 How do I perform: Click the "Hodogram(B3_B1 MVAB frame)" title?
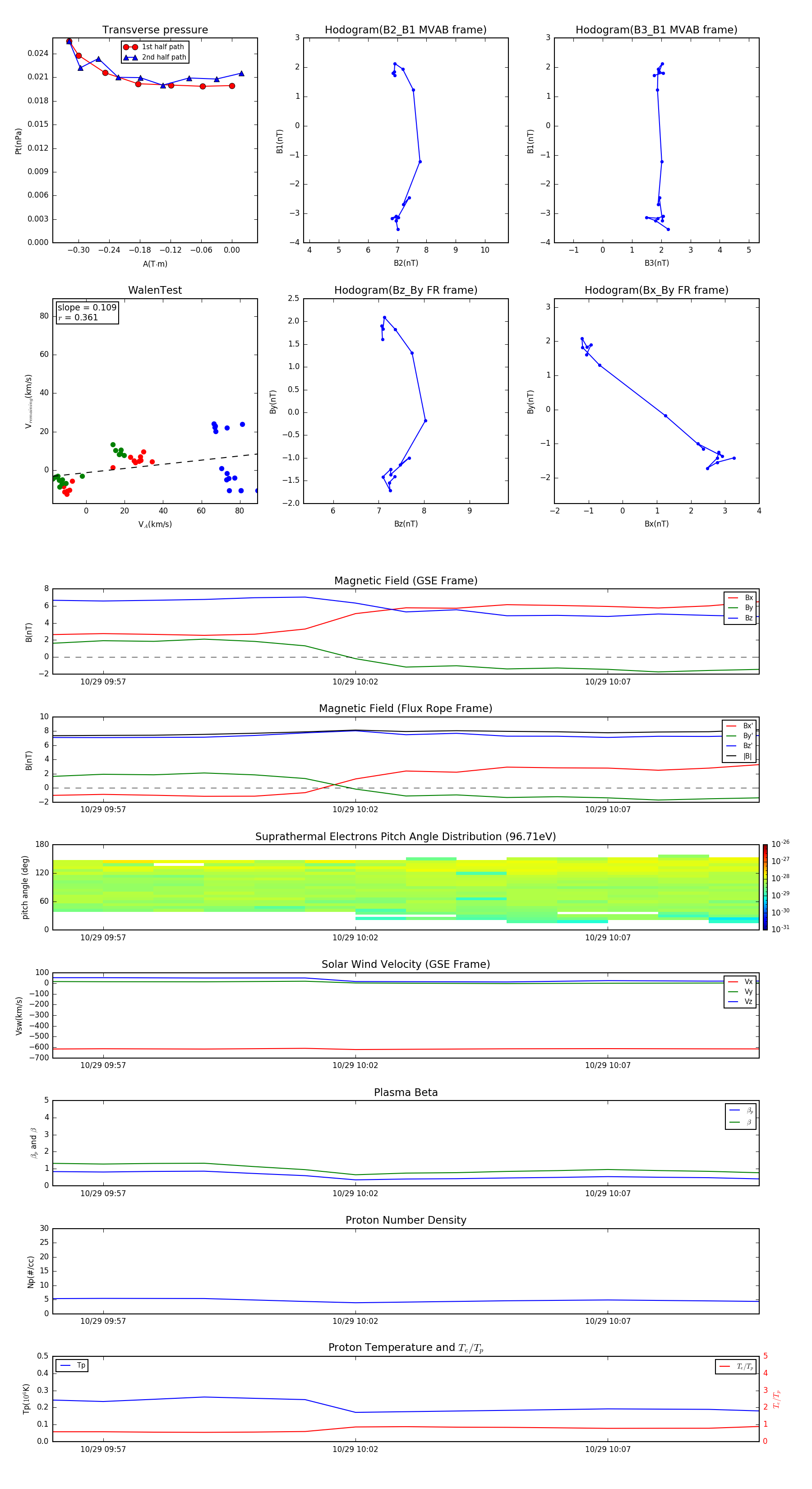pos(656,30)
